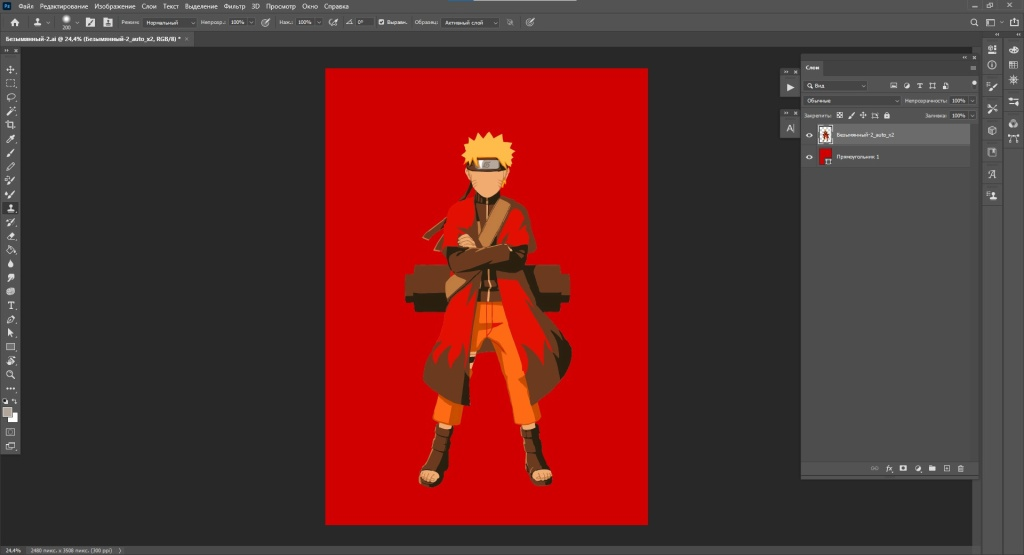Close the Безымянный-2.ai document tab
The image size is (1024, 555).
pos(186,39)
